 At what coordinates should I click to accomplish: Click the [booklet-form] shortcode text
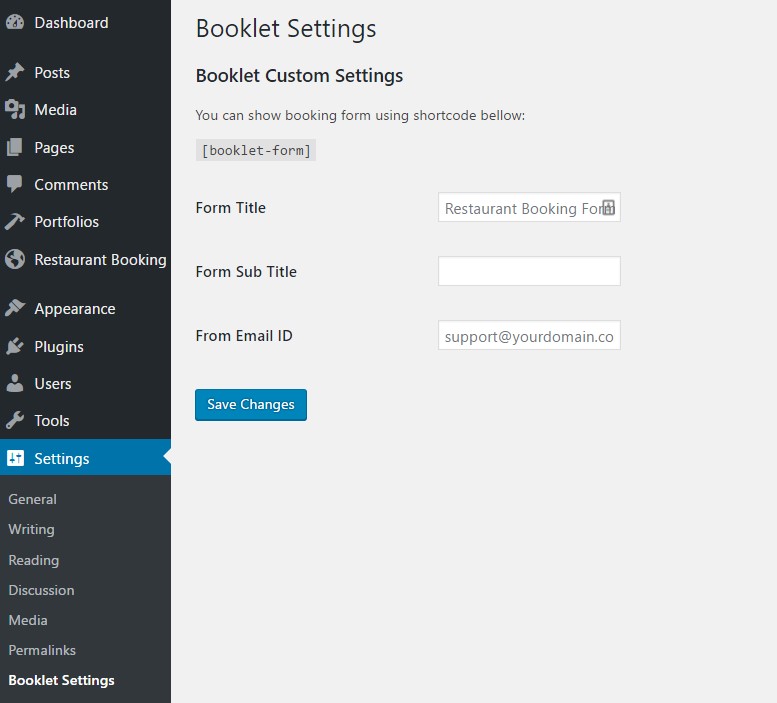256,151
